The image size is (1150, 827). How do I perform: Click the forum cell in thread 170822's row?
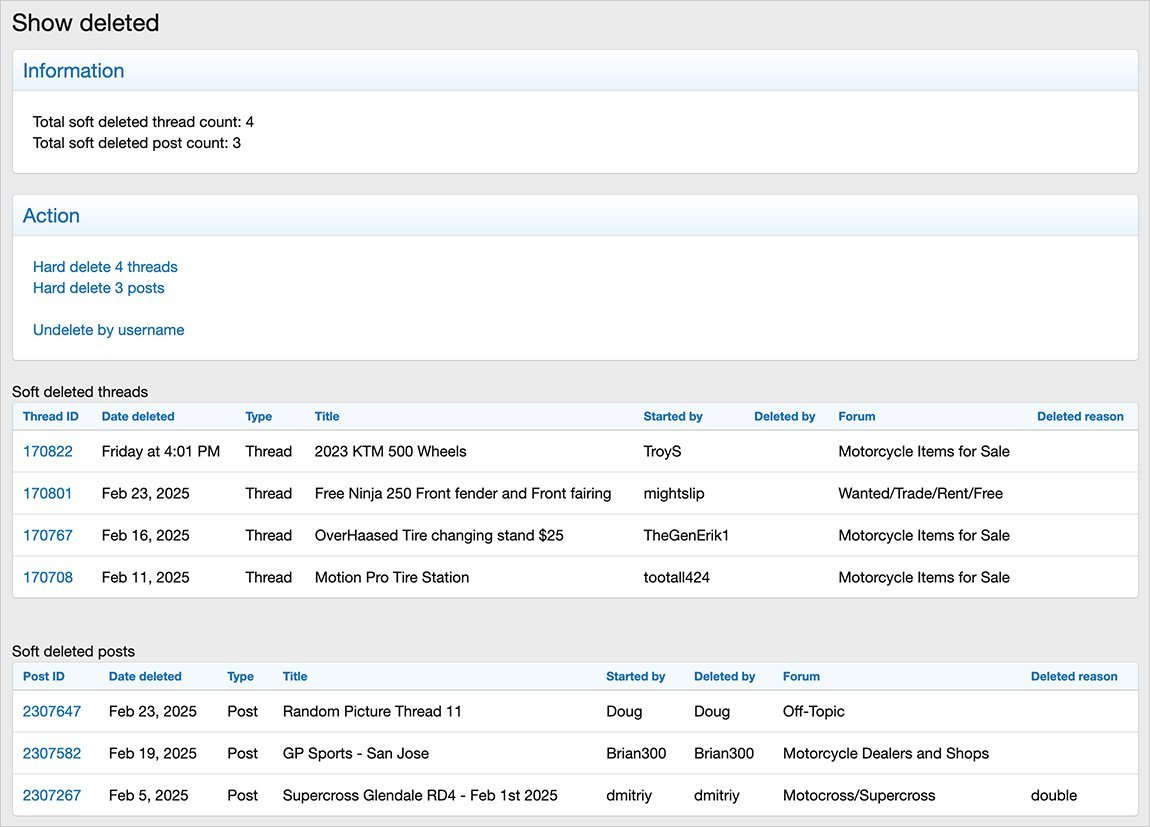(924, 452)
